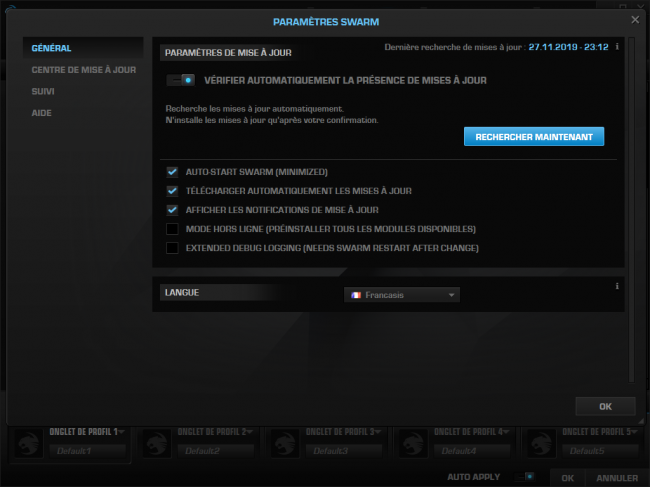650x487 pixels.
Task: Open Centre de mise à jour section
Action: [x=84, y=70]
